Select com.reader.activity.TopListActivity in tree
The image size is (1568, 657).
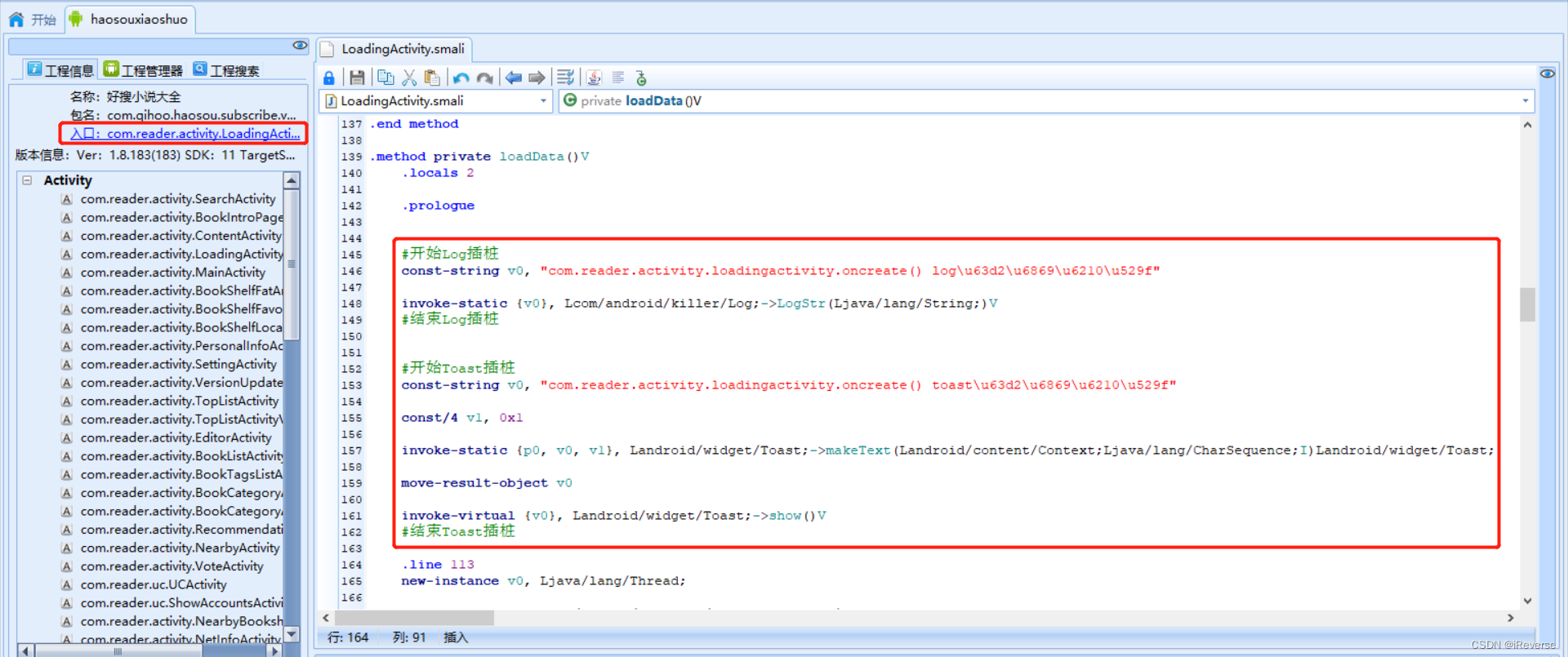pos(180,401)
